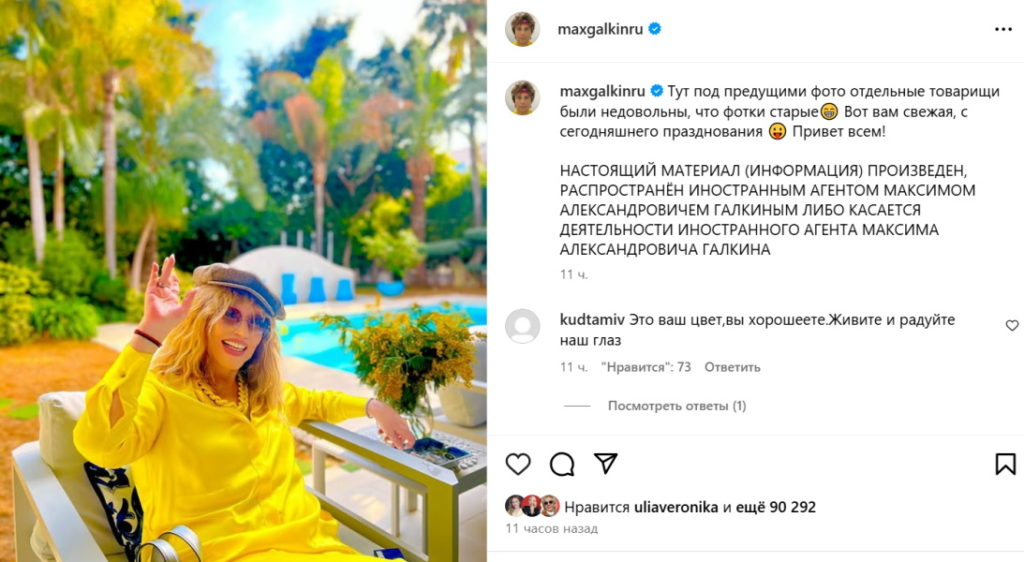Screen dimensions: 1024x562
Task: Open kudtamiv username link
Action: coord(592,320)
